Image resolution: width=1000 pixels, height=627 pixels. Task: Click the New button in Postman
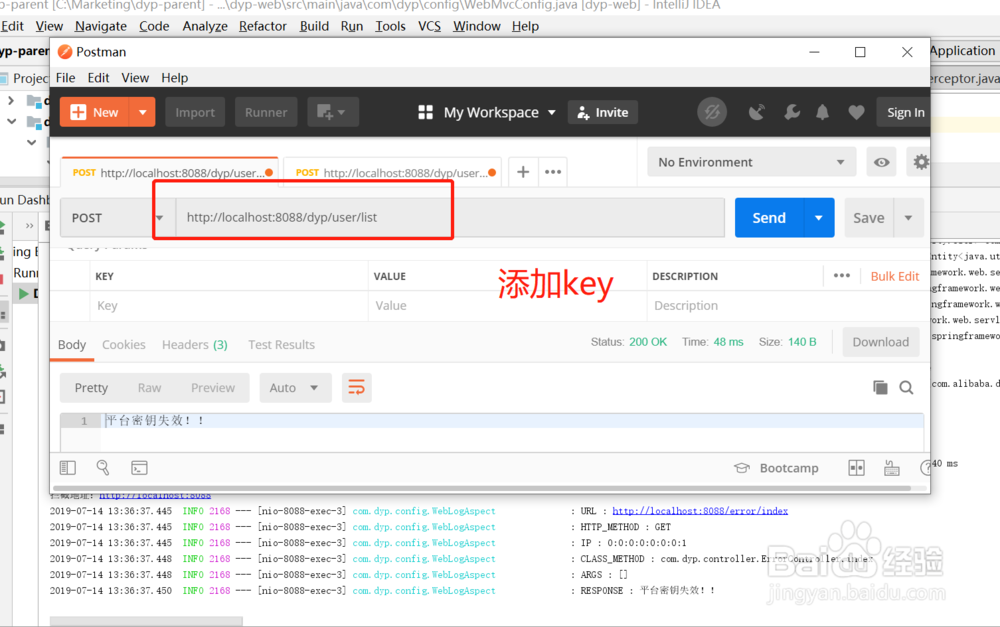click(x=95, y=112)
